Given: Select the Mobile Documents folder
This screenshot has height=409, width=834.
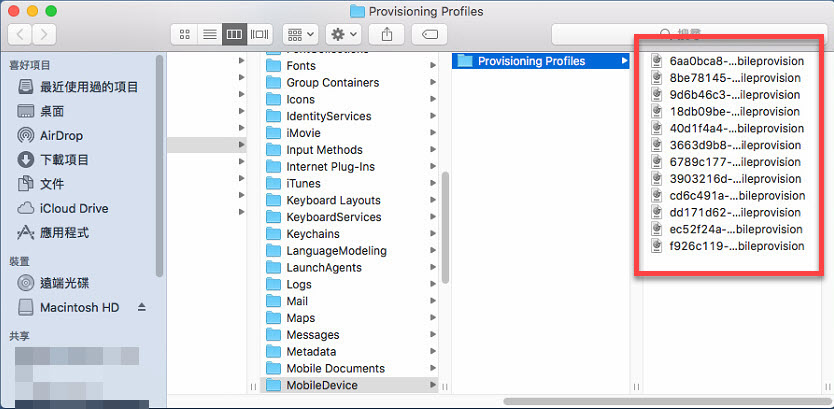Looking at the screenshot, I should click(351, 369).
